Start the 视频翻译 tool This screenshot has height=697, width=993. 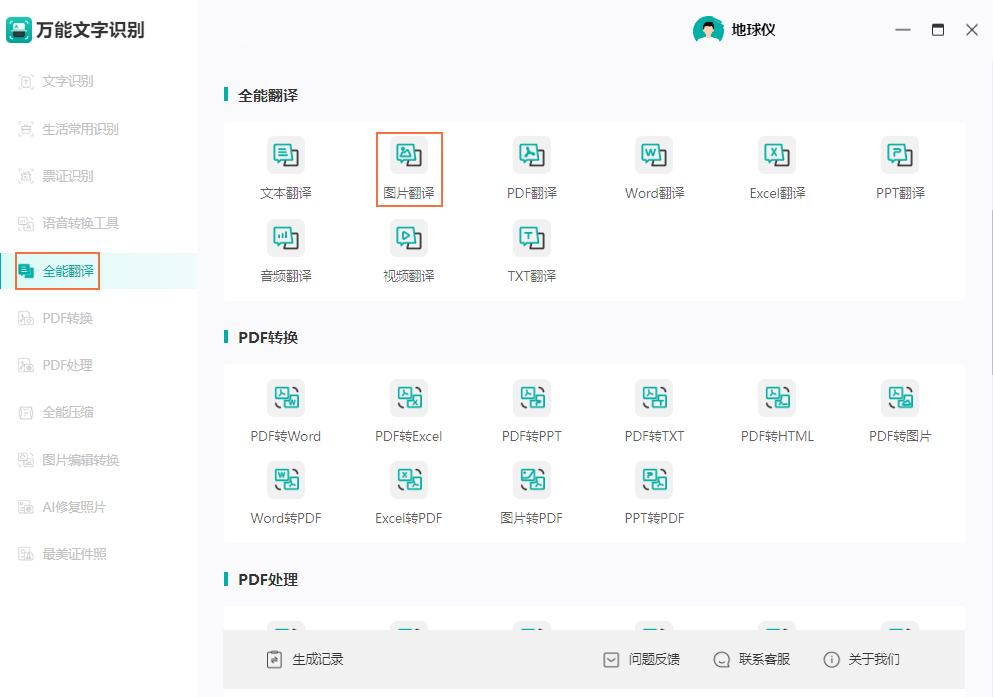pos(408,249)
